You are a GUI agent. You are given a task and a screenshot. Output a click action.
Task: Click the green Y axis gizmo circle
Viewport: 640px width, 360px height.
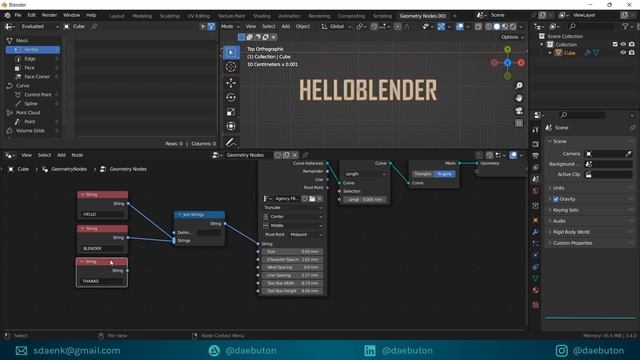click(x=507, y=49)
